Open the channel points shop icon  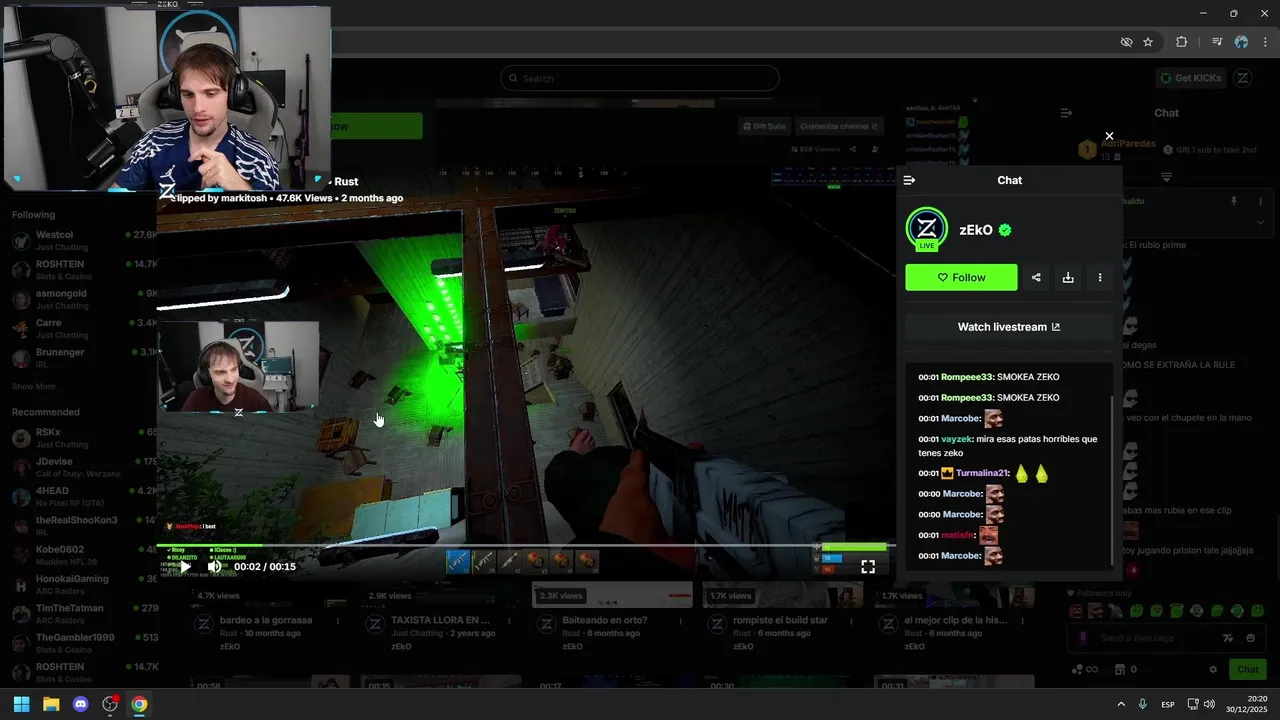1120,669
